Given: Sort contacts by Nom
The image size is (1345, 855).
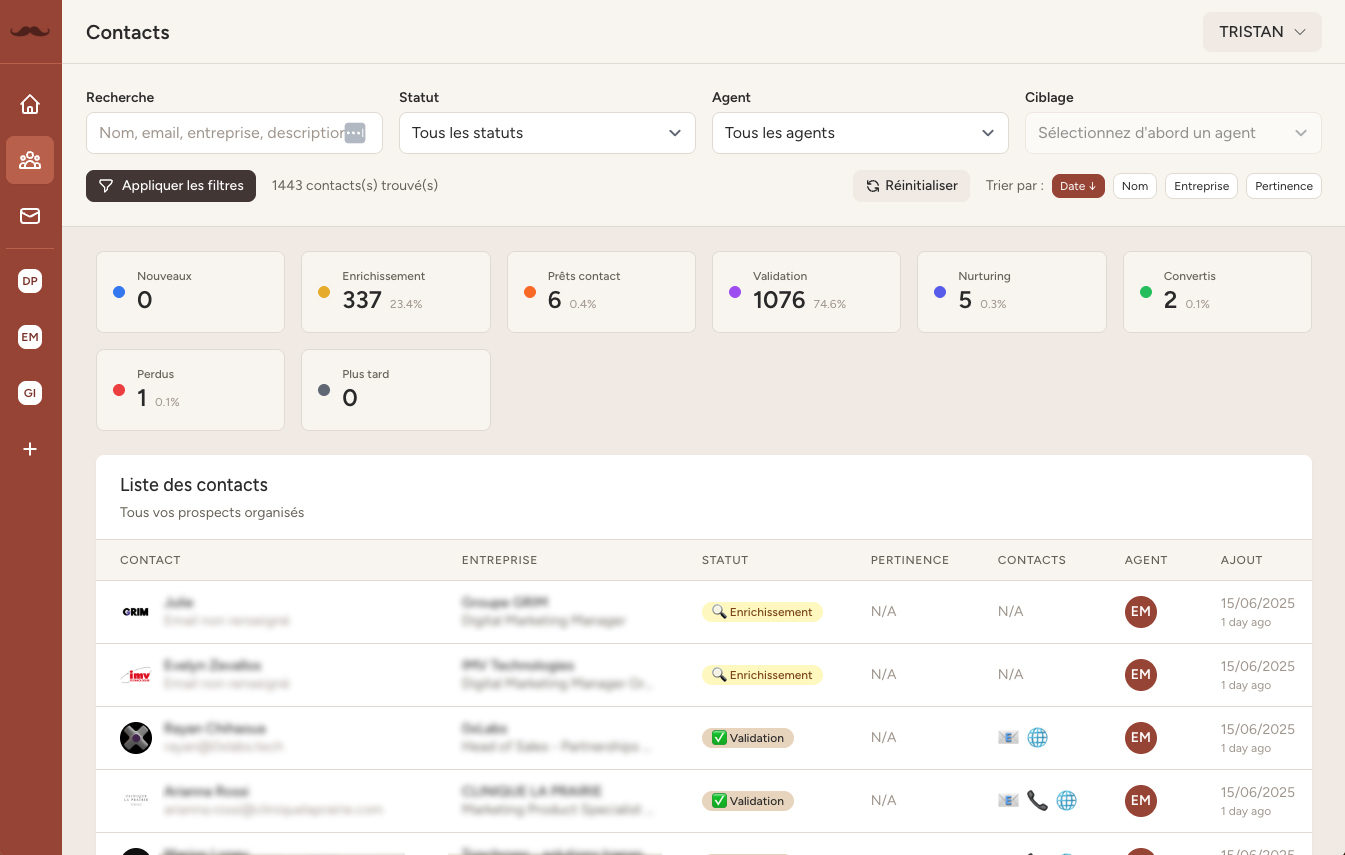Looking at the screenshot, I should pos(1135,186).
